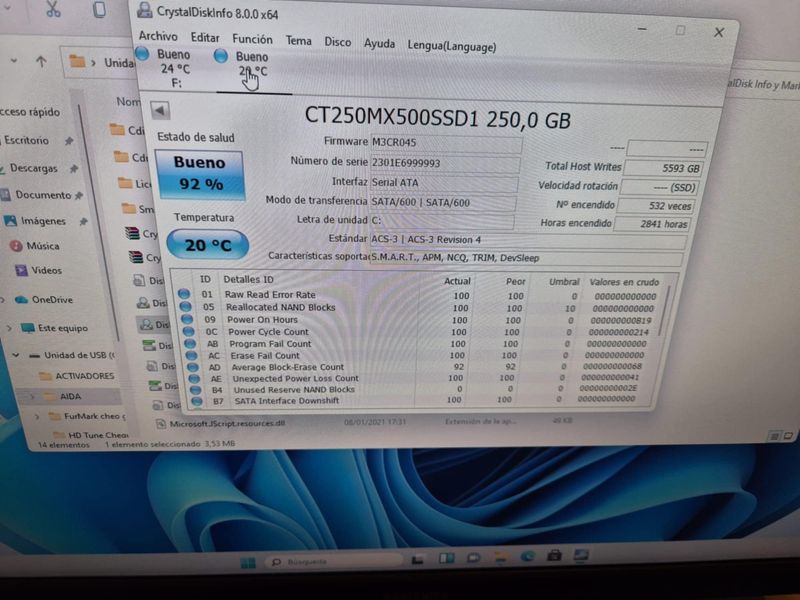800x600 pixels.
Task: Click the 20 °C temperature button
Action: [208, 245]
